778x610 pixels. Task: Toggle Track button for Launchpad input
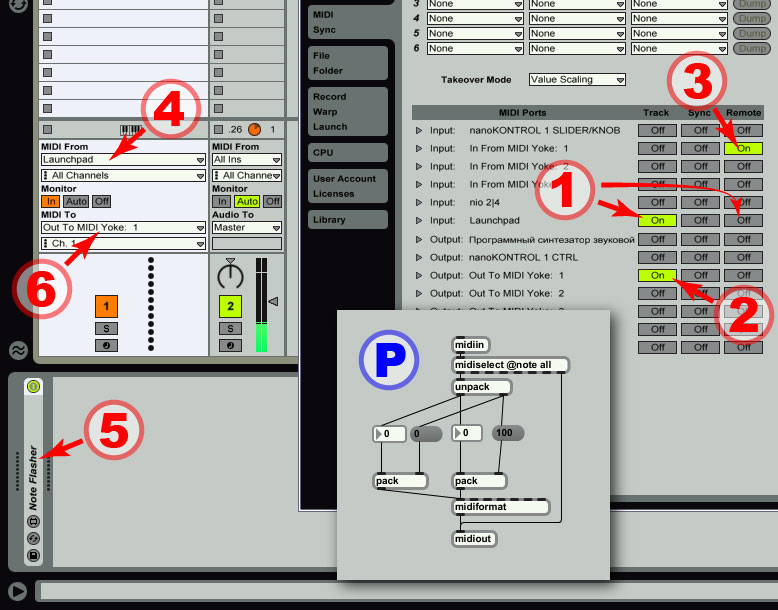coord(657,220)
